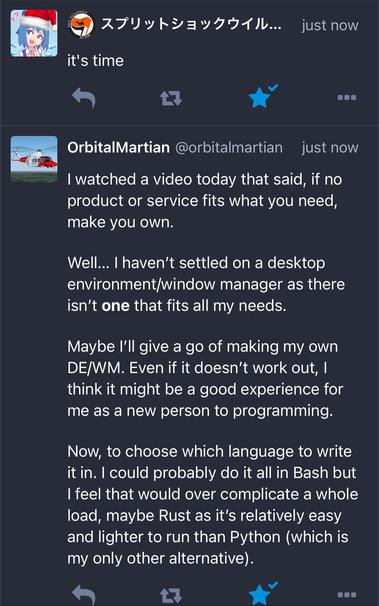The image size is (379, 606).
Task: Reply to OrbitalMartian's post
Action: 84,594
